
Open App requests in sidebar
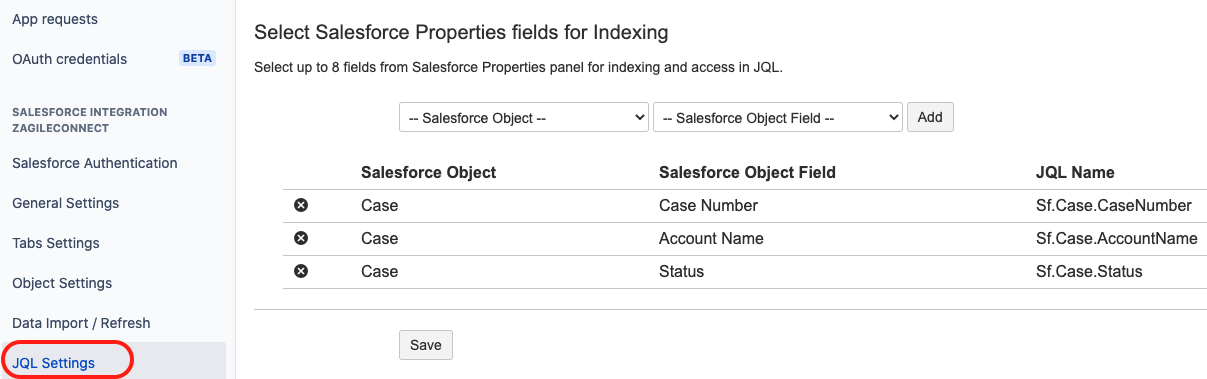[55, 19]
